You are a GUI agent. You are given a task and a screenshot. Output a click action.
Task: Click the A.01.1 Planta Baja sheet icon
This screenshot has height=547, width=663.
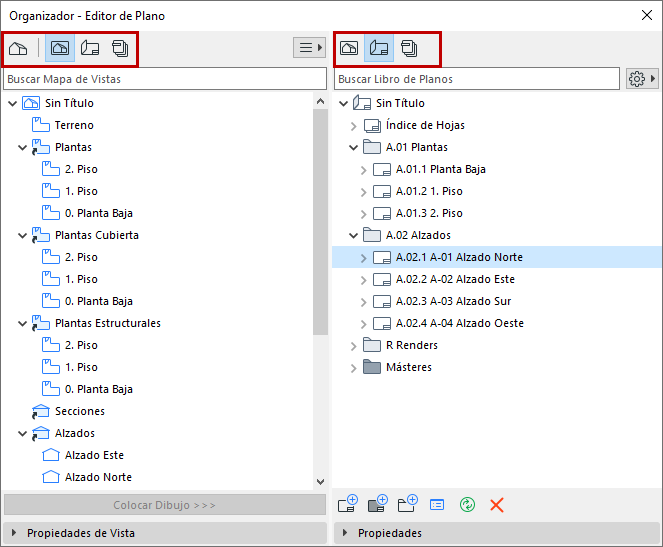point(382,170)
